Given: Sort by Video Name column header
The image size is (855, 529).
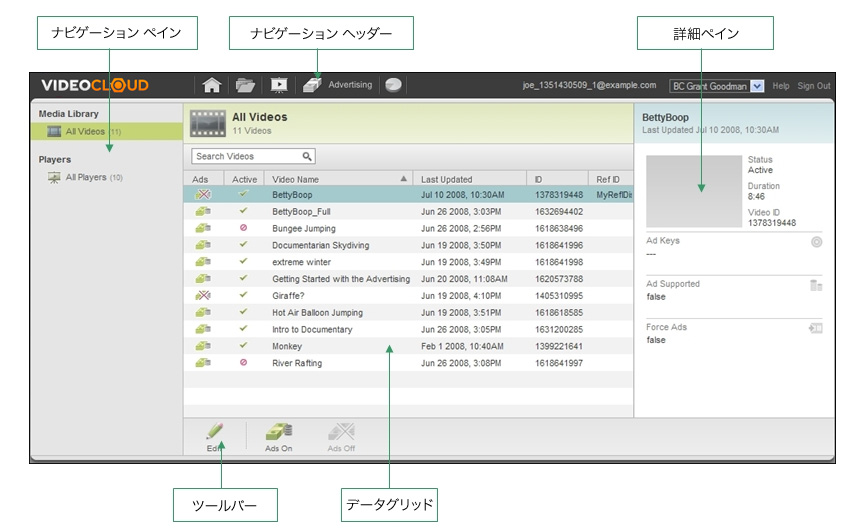Looking at the screenshot, I should pos(339,179).
